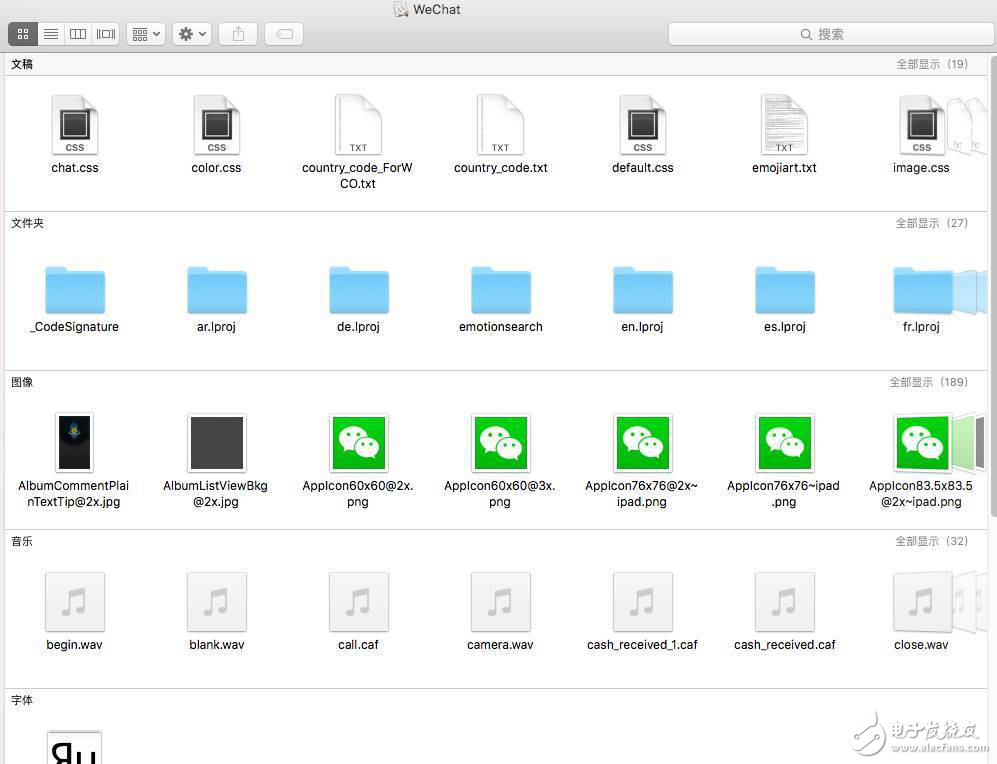Image resolution: width=997 pixels, height=764 pixels.
Task: Switch to list view mode
Action: [x=51, y=34]
